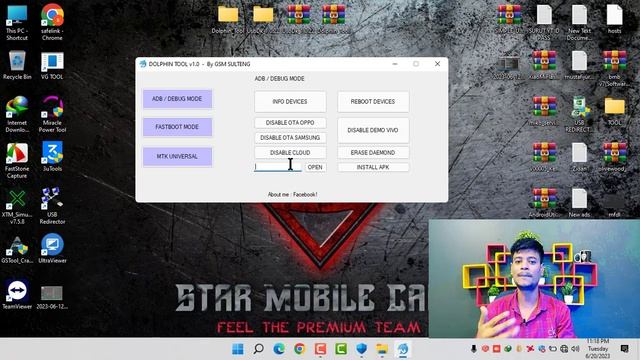Open the clock and date flyout

pos(598,349)
